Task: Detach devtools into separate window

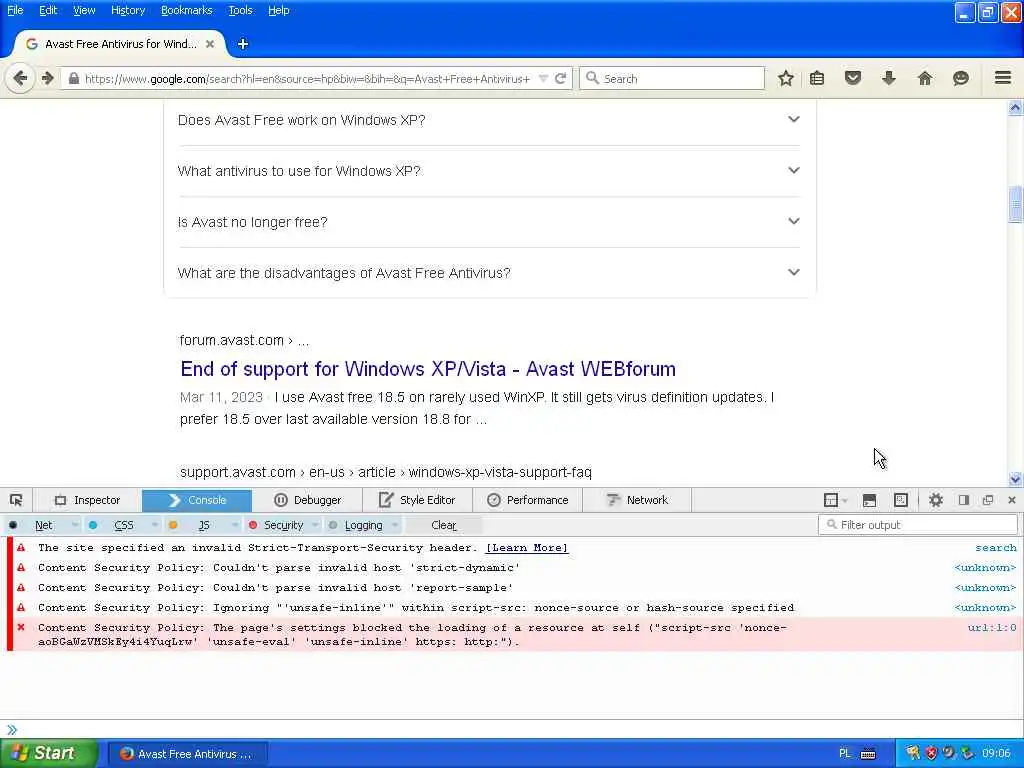Action: tap(988, 500)
